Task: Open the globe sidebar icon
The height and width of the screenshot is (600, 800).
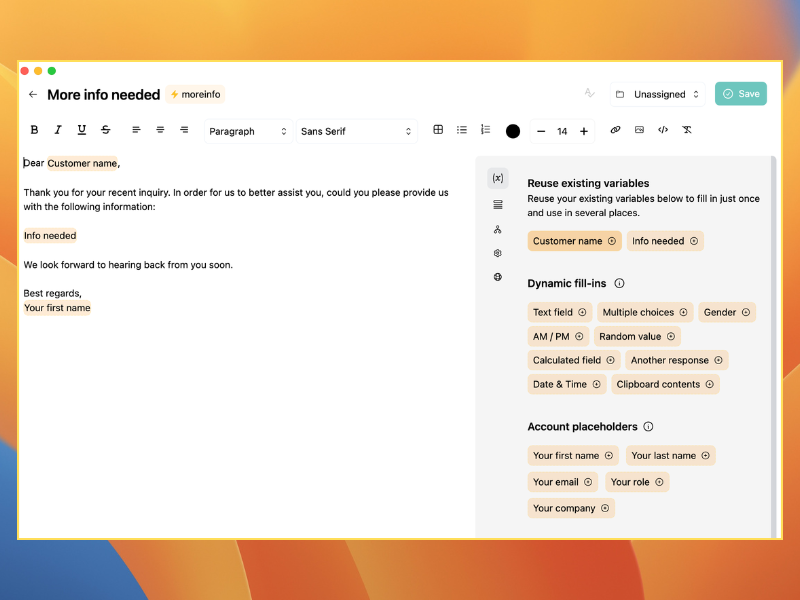Action: pyautogui.click(x=497, y=277)
